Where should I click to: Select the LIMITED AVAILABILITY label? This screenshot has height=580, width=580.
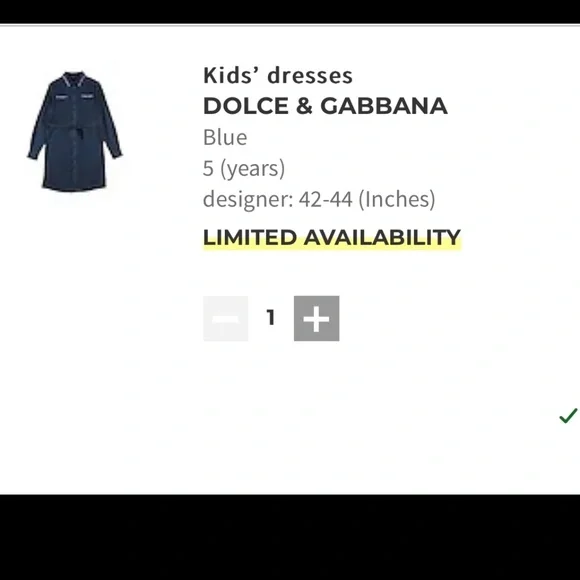click(x=332, y=237)
